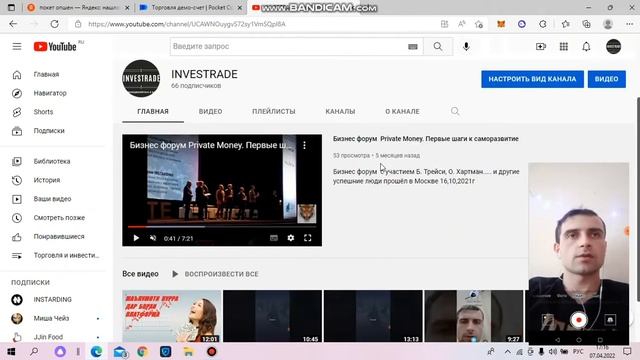Open the YouTube hamburger guide menu
Screen dimensions: 640x360
click(x=17, y=47)
